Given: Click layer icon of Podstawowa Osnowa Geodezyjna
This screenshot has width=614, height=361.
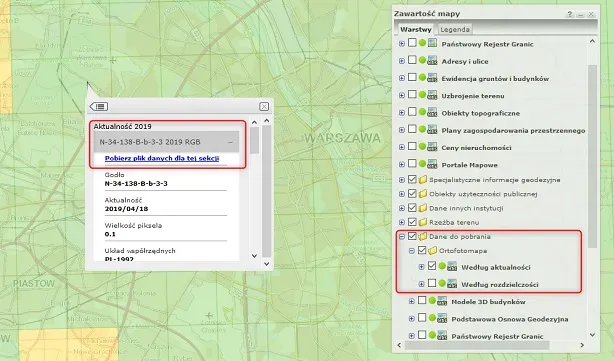Looking at the screenshot, I should (442, 318).
